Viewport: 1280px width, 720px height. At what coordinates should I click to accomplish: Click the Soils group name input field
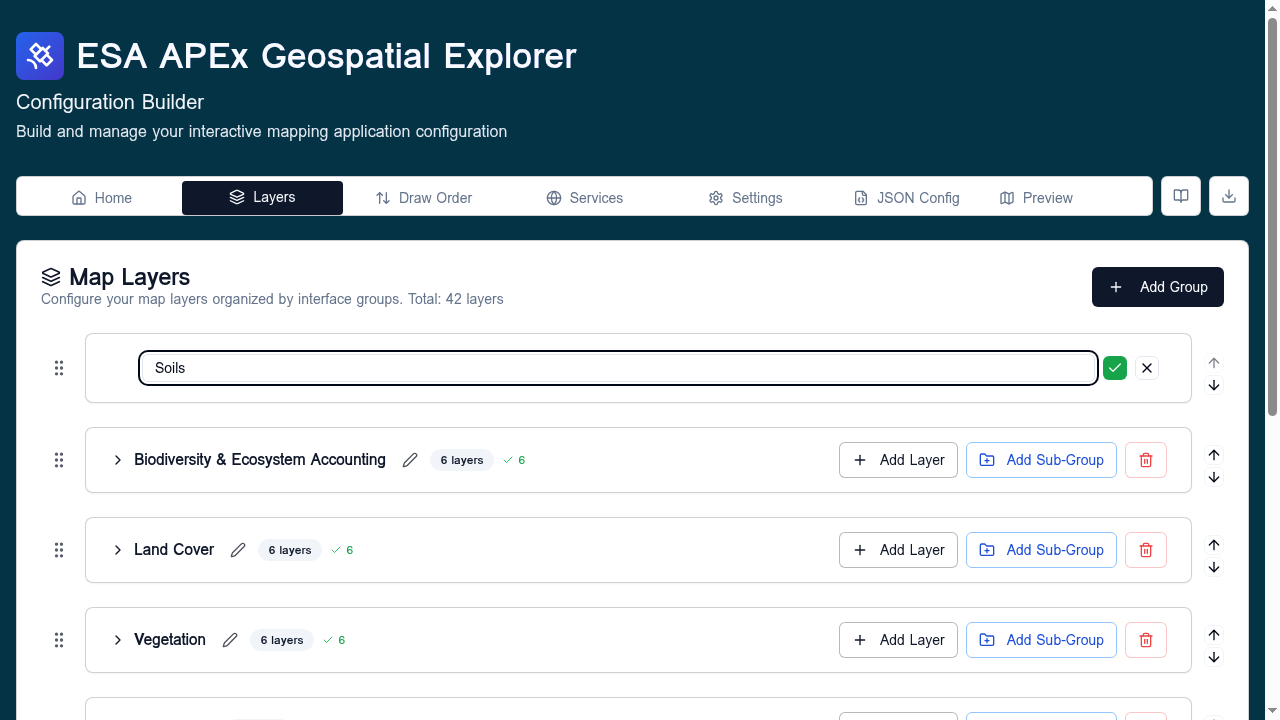618,368
